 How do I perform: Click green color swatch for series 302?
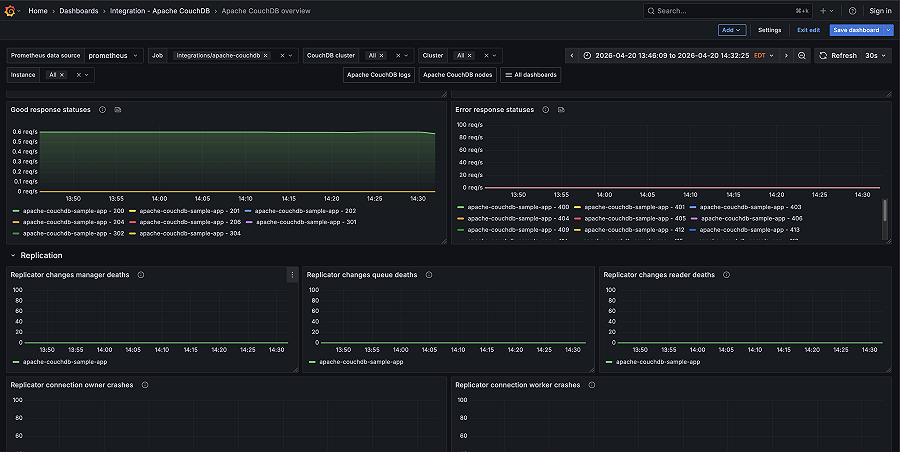(x=16, y=234)
